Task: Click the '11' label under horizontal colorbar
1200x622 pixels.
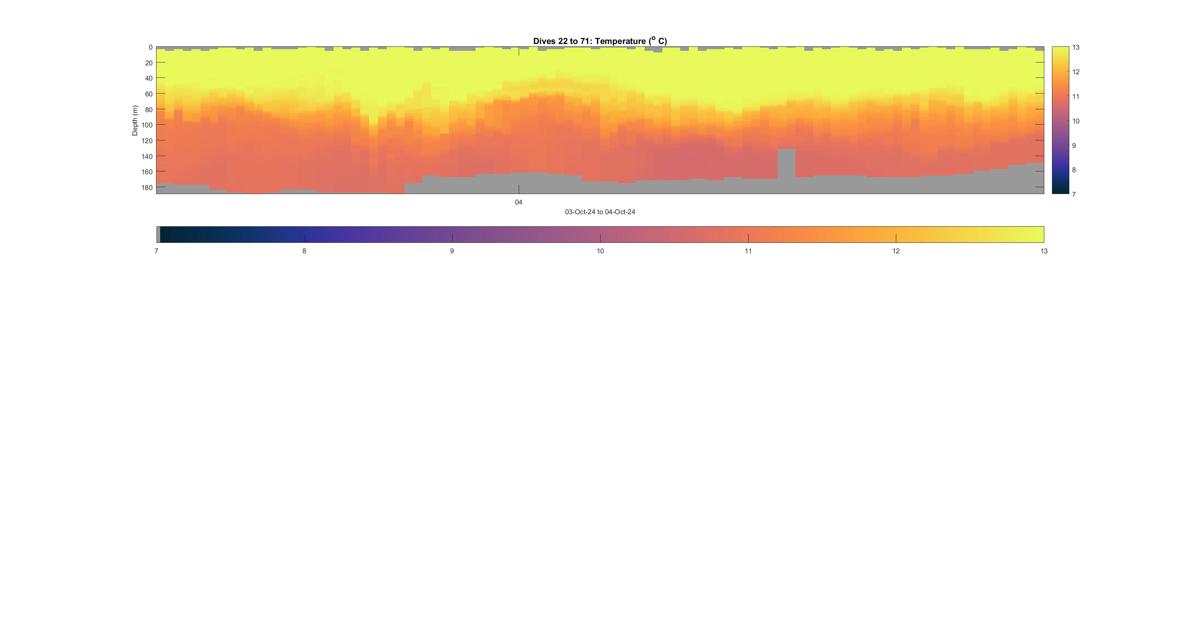Action: pyautogui.click(x=748, y=251)
